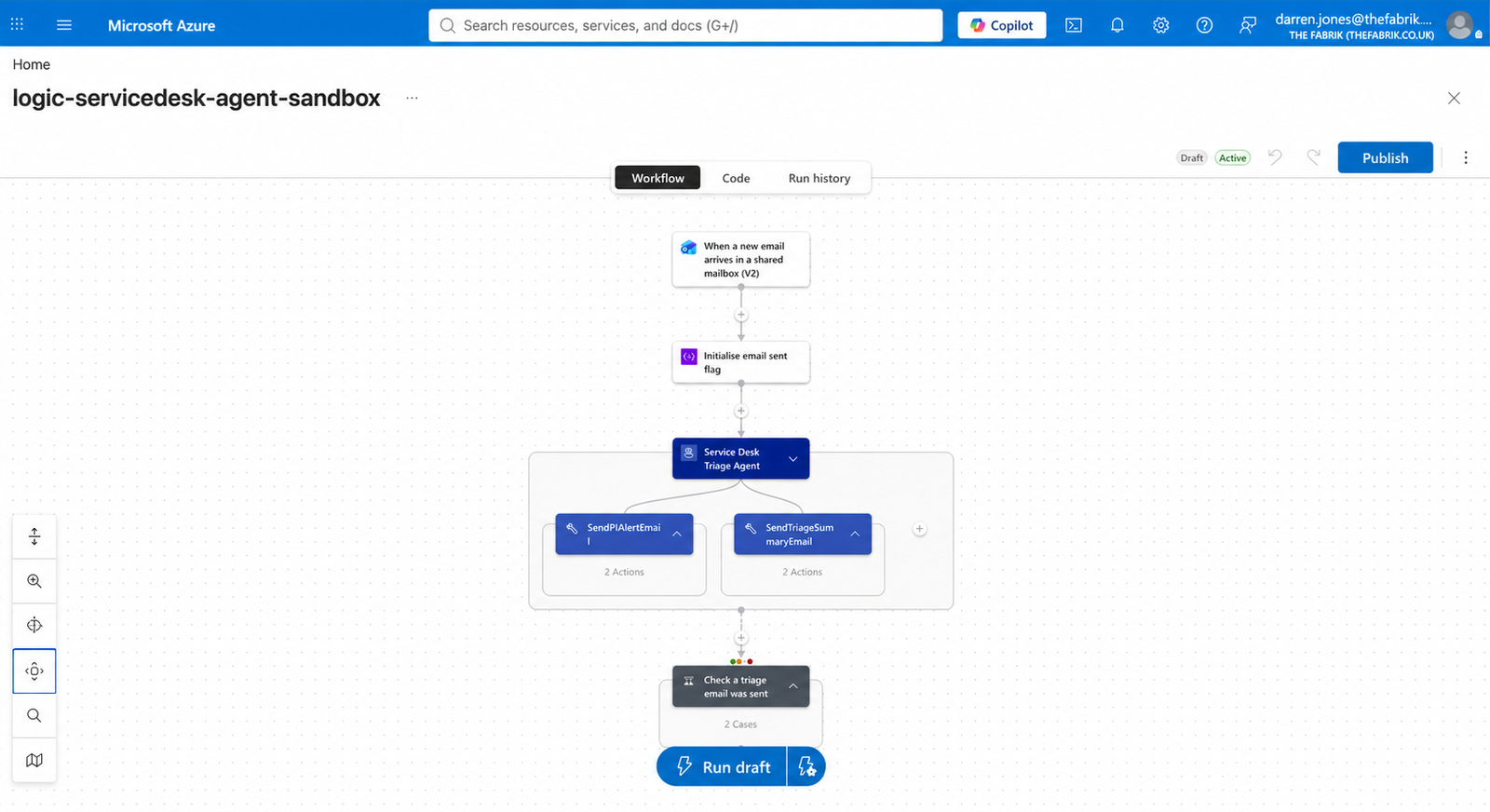Open the Azure app launcher grid
Image resolution: width=1490 pixels, height=812 pixels.
(17, 25)
